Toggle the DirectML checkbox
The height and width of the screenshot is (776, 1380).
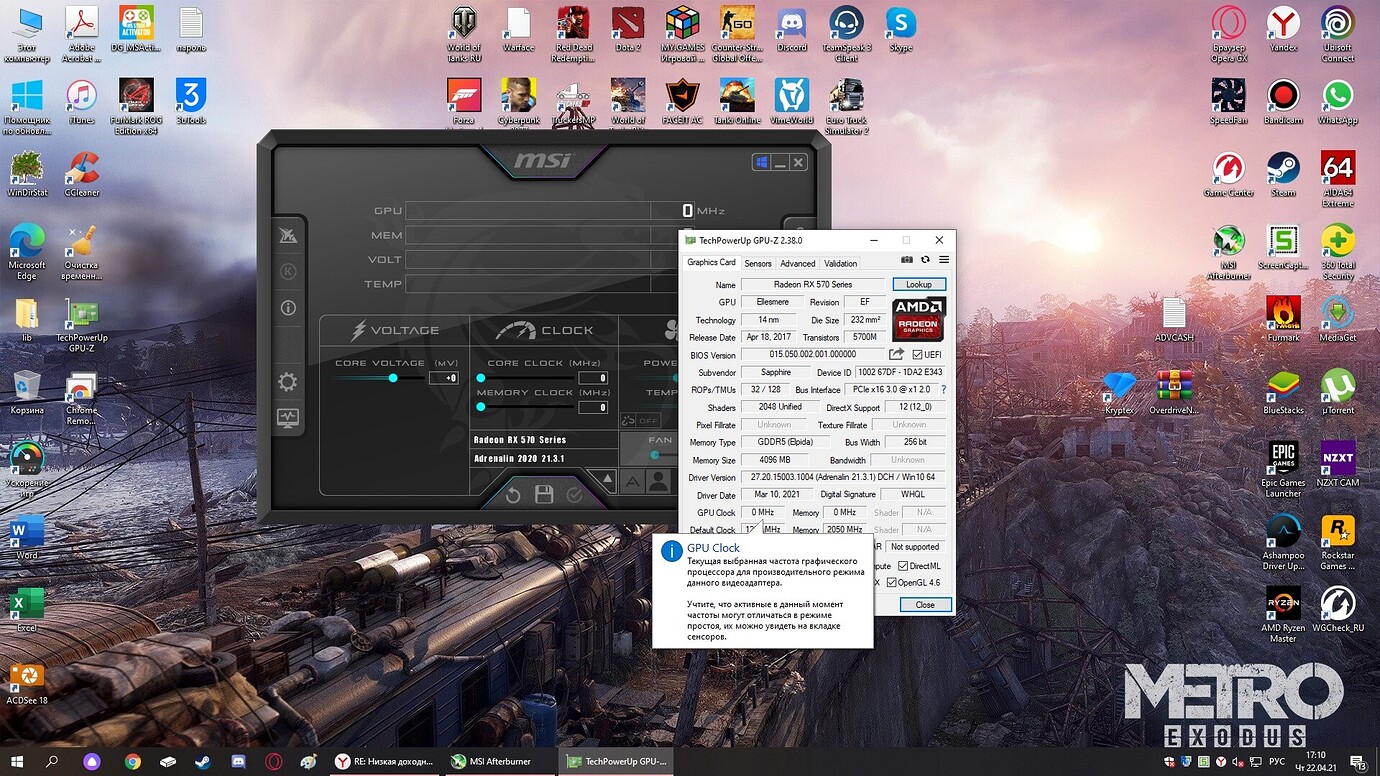(903, 566)
